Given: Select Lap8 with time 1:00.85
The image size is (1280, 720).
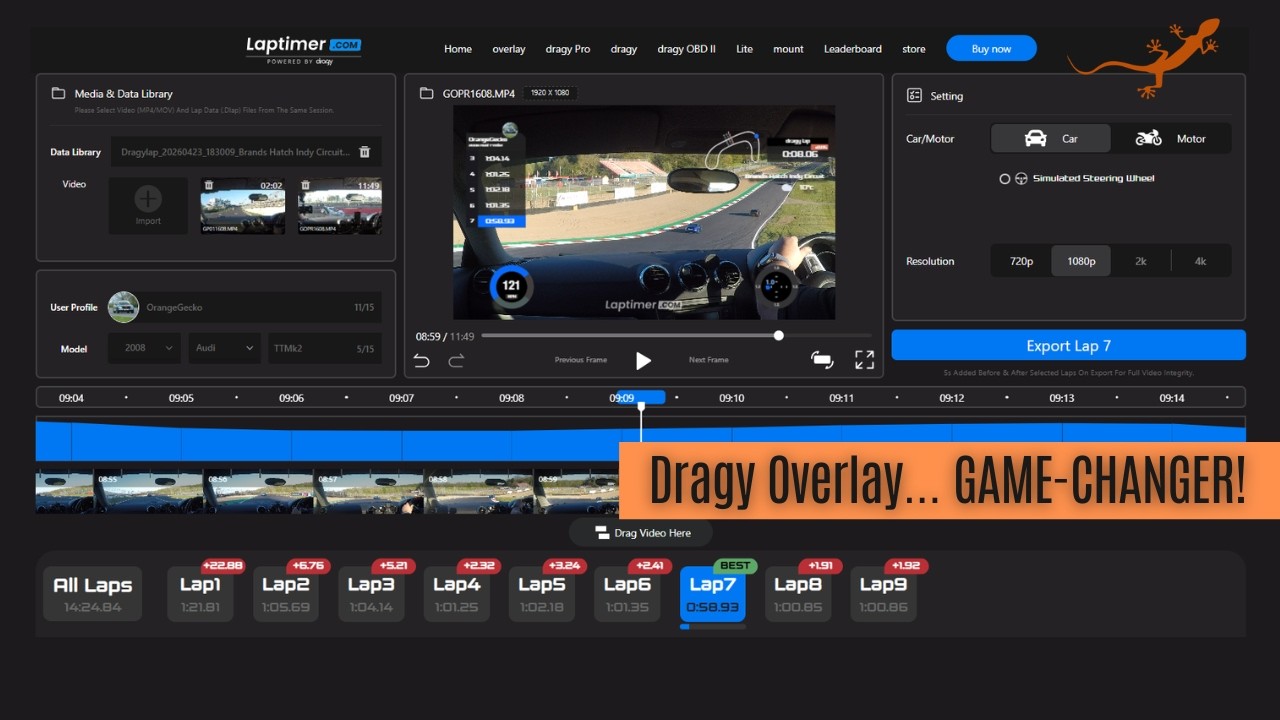Looking at the screenshot, I should 798,594.
